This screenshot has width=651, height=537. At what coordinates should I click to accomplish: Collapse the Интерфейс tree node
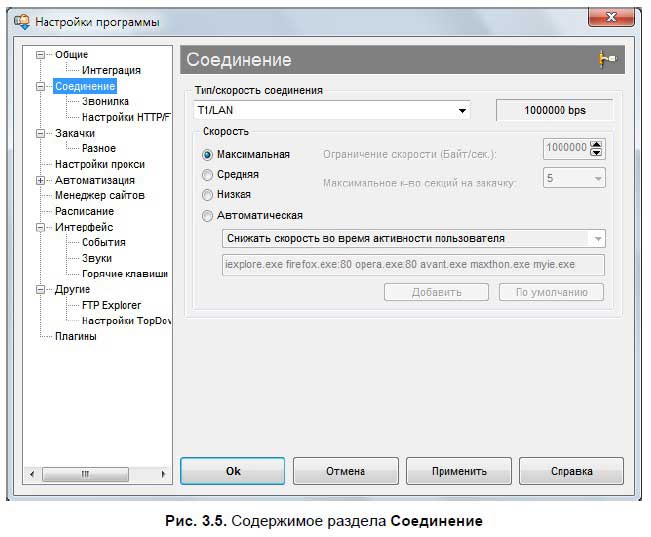40,228
